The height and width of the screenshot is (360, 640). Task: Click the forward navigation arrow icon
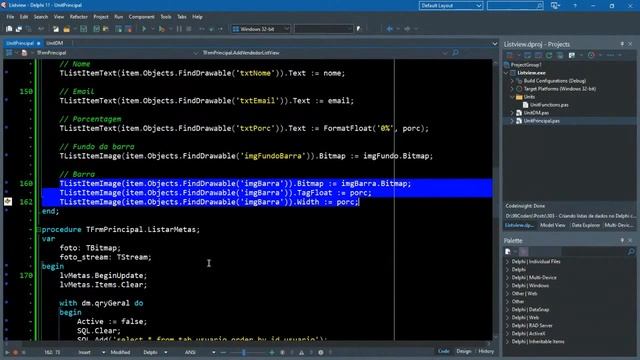(407, 29)
